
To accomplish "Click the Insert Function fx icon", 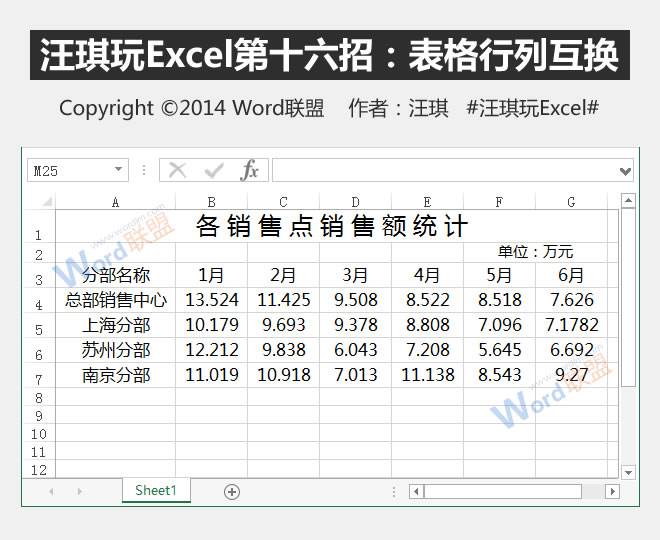I will click(x=249, y=171).
